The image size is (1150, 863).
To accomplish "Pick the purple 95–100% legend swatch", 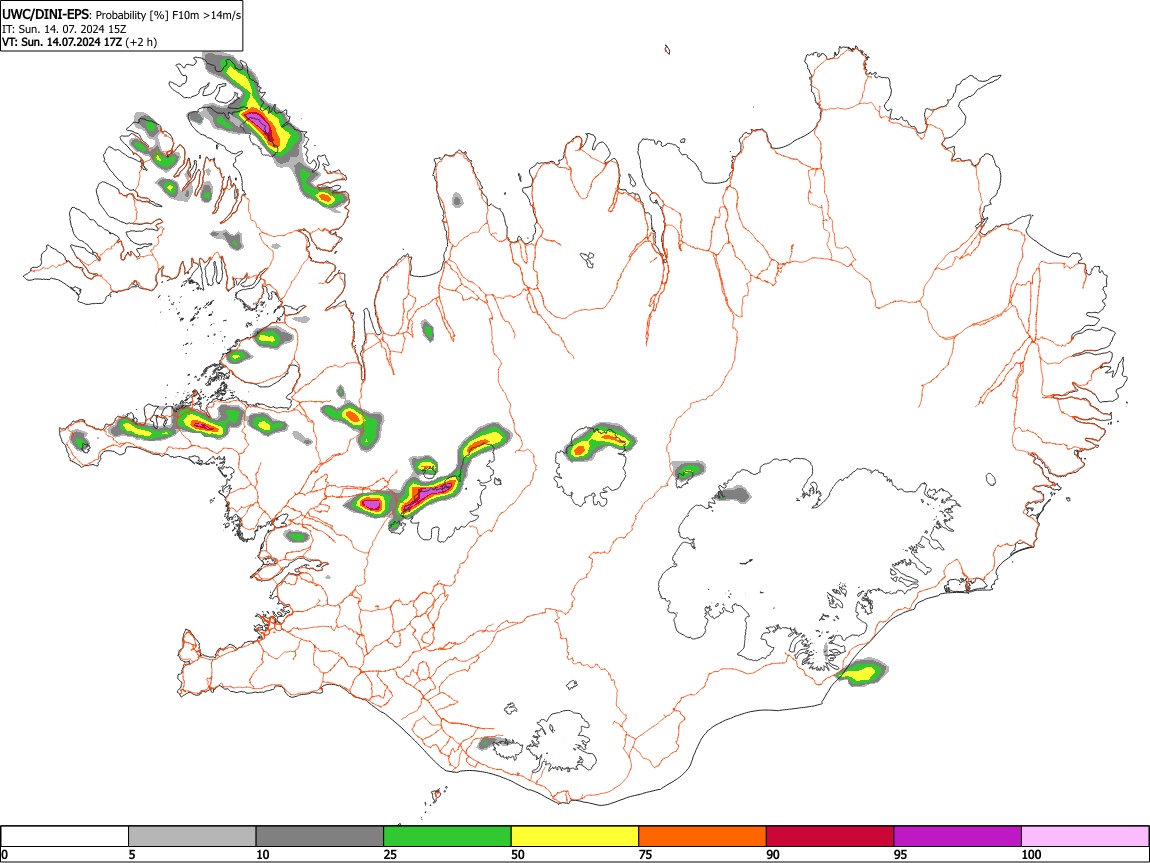I will (x=958, y=837).
